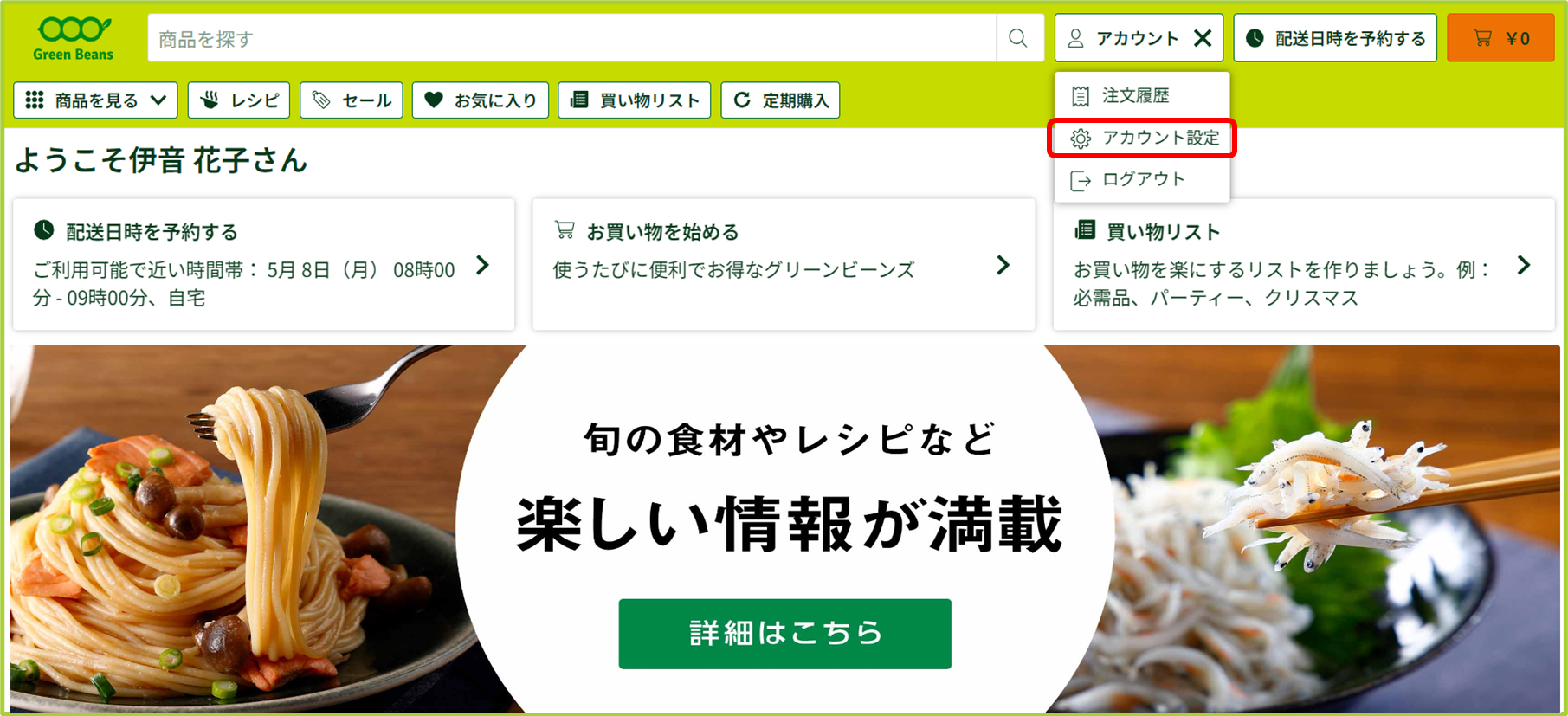Click the 商品を探す search field
Viewport: 1568px width, 716px height.
(x=571, y=38)
